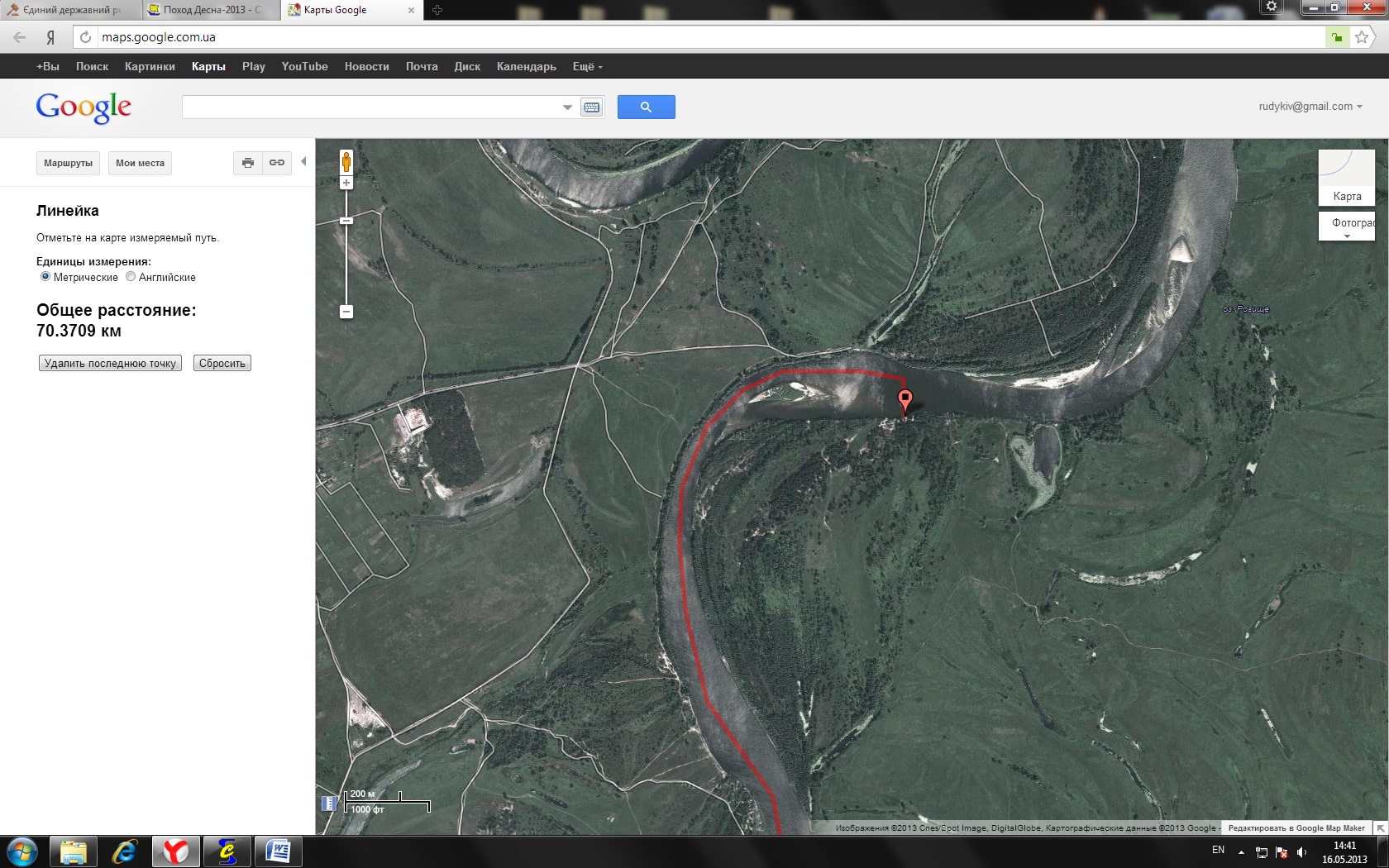Click the Street View pegman icon

pos(346,162)
